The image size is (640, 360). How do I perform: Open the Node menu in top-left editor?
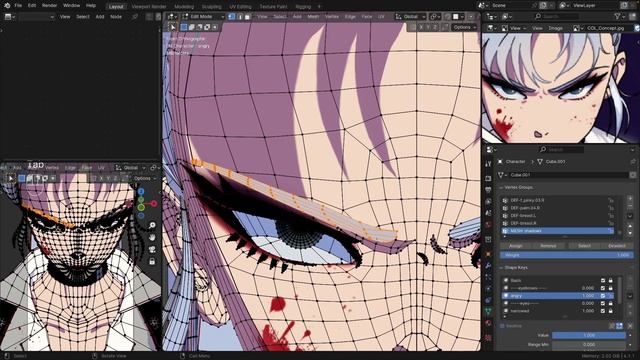point(116,17)
